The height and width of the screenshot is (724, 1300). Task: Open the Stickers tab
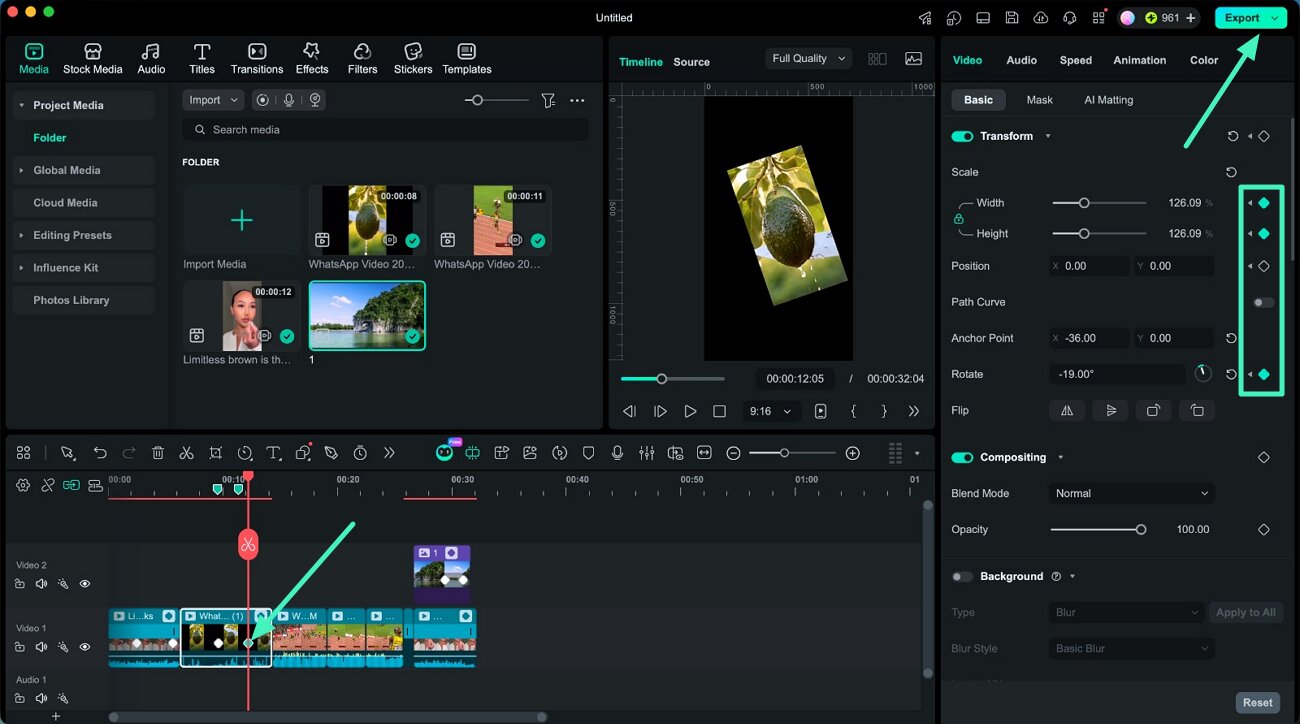pyautogui.click(x=413, y=59)
